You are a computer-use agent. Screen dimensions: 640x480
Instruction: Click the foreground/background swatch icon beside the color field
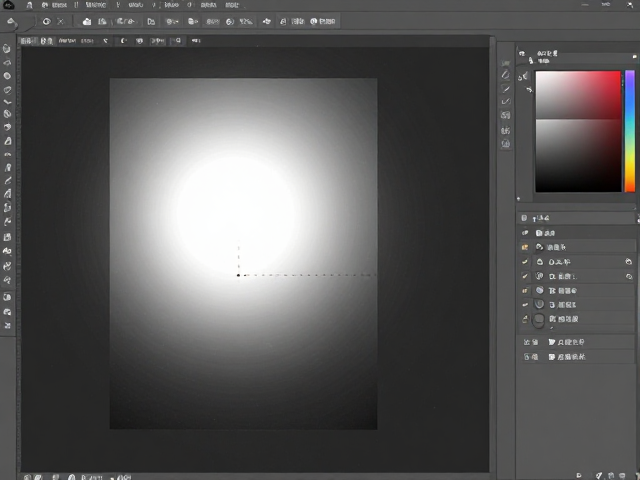tap(523, 76)
